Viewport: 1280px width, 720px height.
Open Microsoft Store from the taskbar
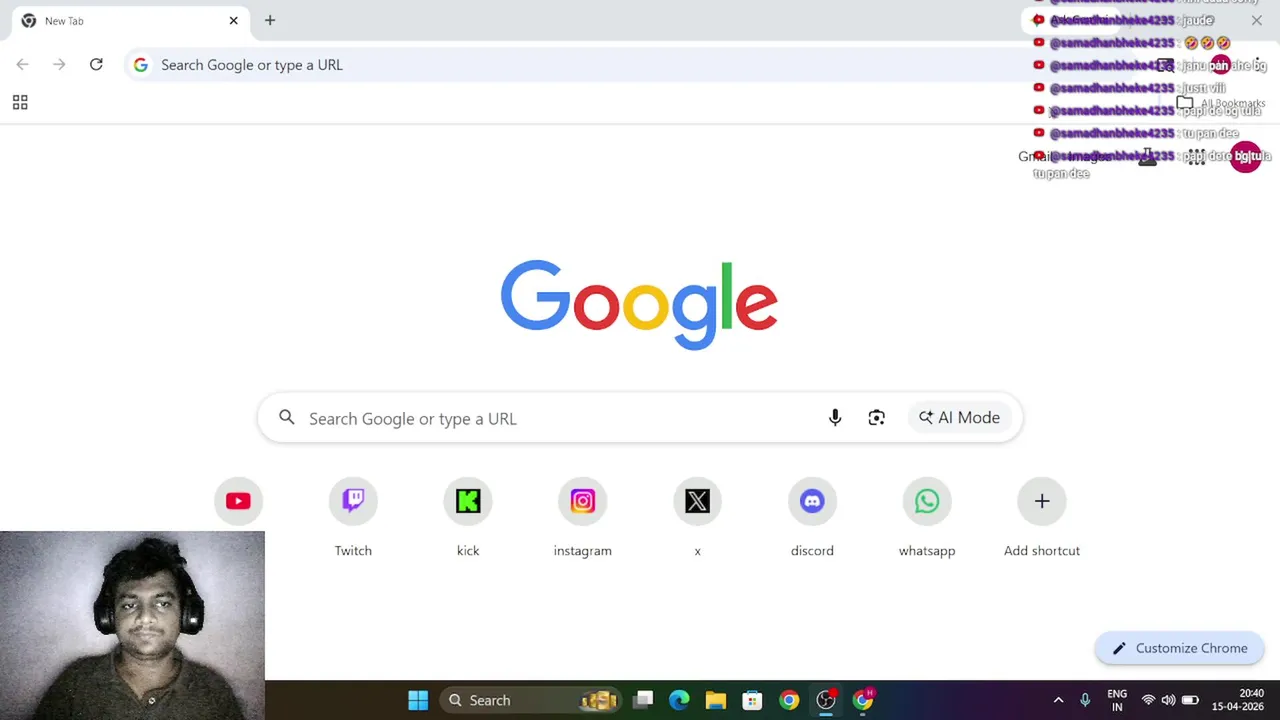coord(752,700)
